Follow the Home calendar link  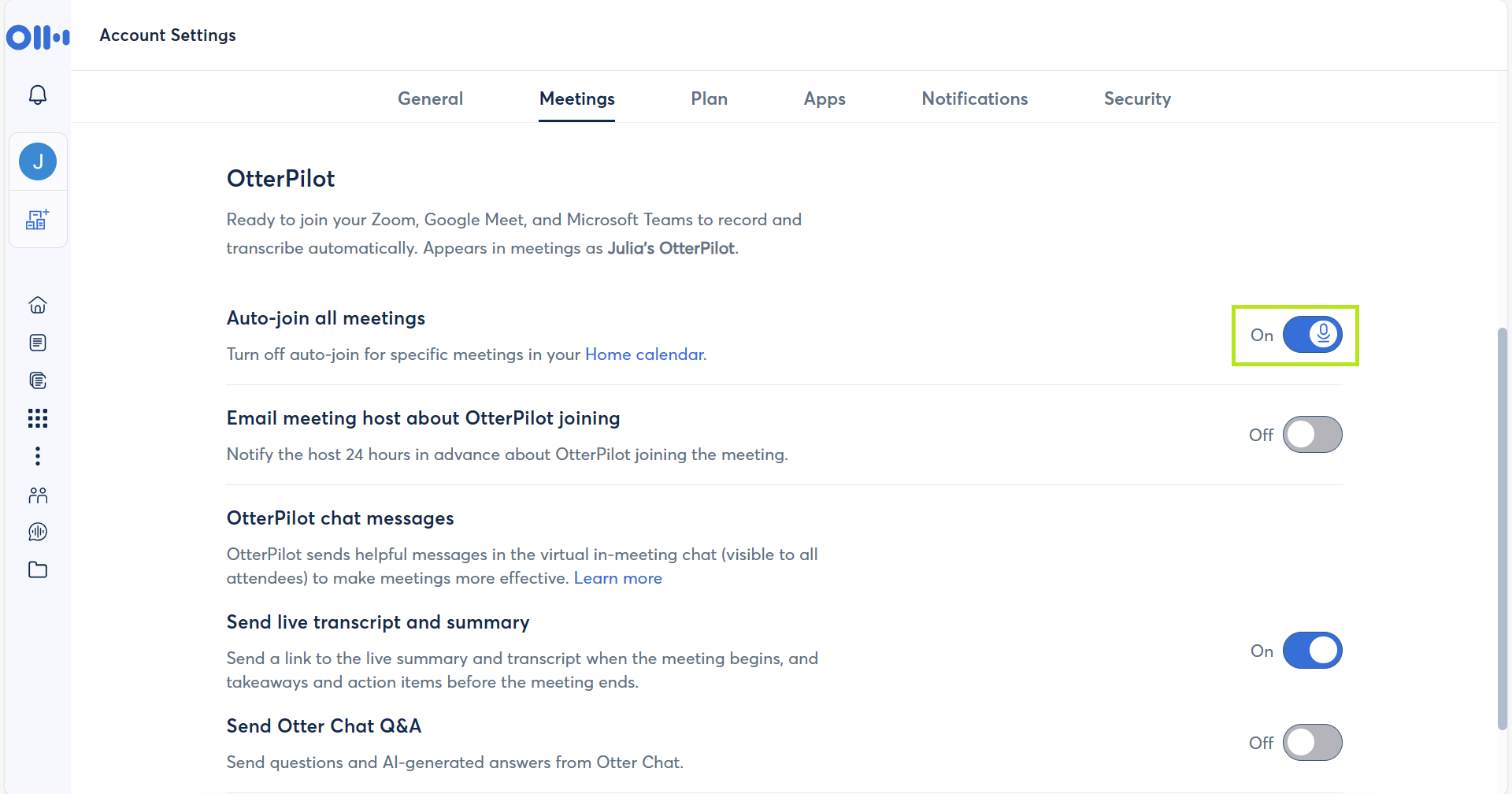(644, 354)
